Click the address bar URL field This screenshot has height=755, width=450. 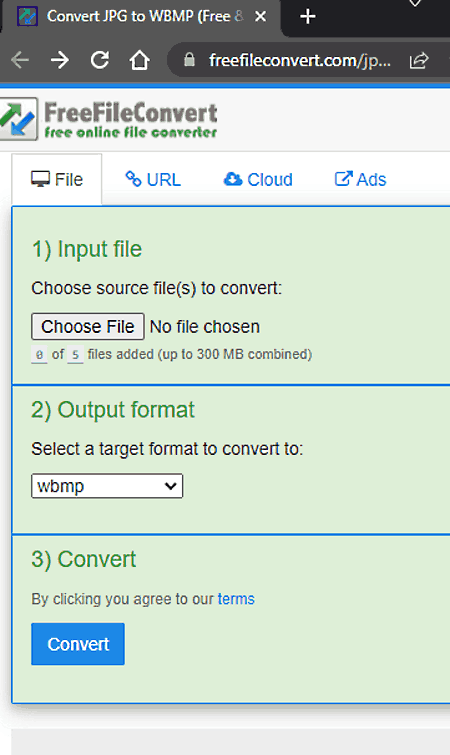pos(300,61)
